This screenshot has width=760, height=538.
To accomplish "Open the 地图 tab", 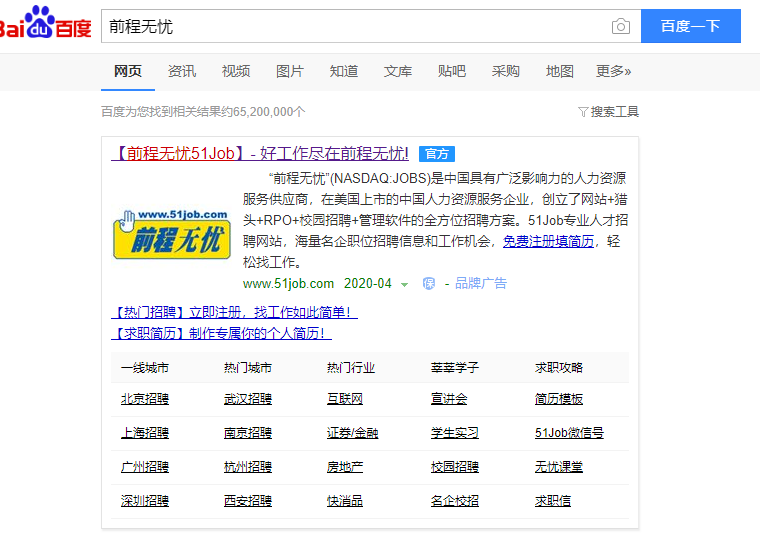I will 560,71.
